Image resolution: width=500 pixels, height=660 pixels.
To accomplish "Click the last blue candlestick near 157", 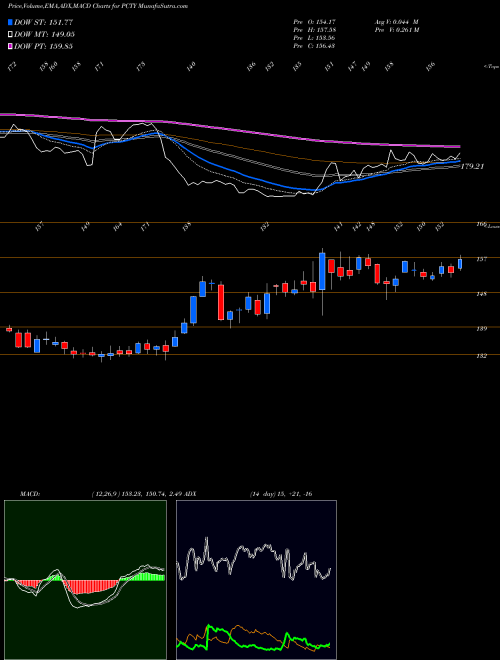I will coord(460,264).
